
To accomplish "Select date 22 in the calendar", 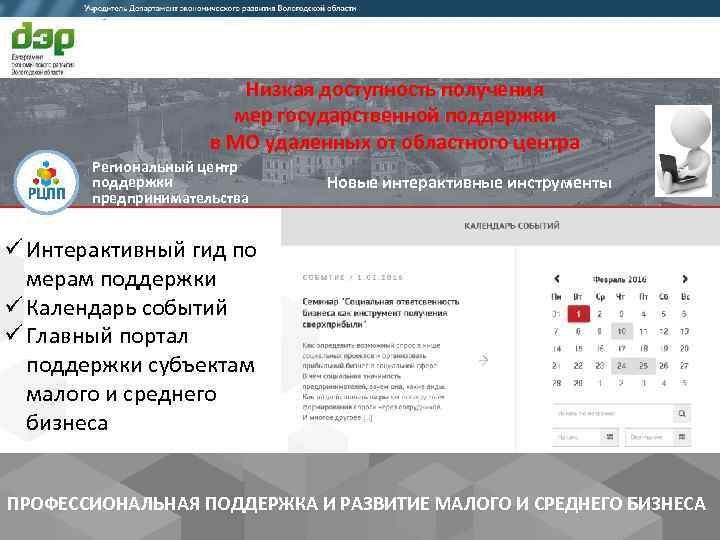I will pyautogui.click(x=578, y=366).
